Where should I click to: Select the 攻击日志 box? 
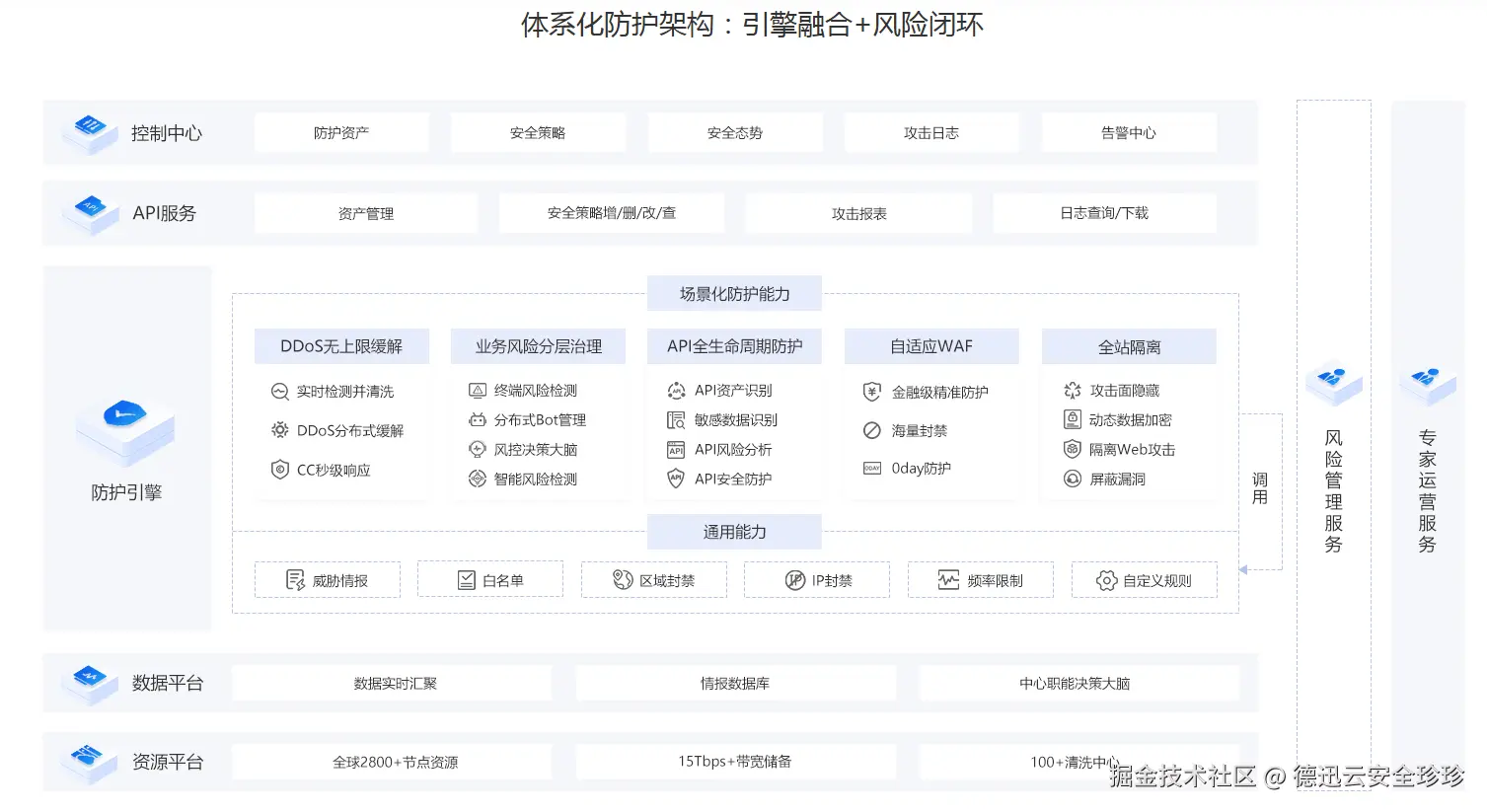[931, 132]
